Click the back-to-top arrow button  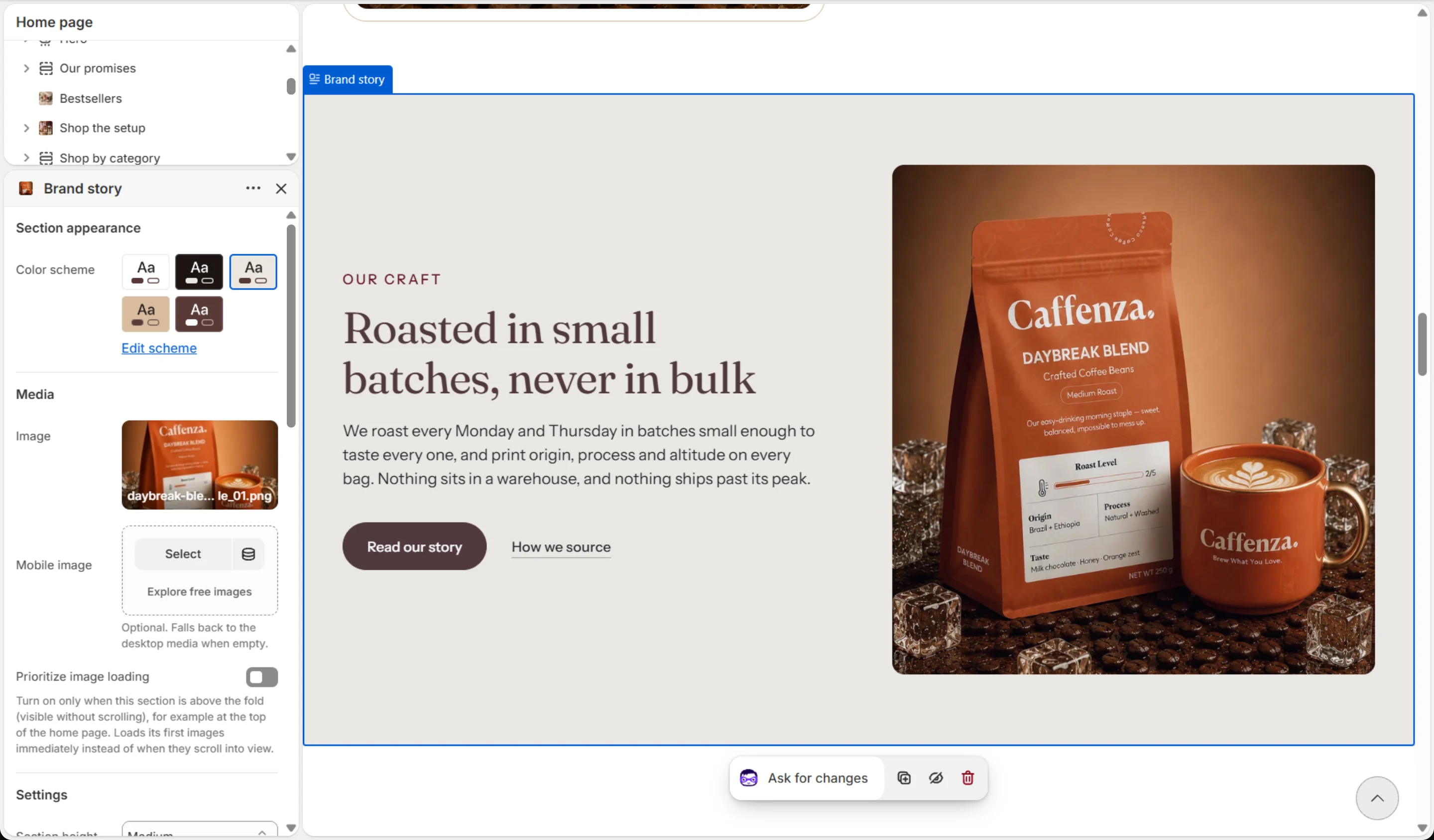1377,798
